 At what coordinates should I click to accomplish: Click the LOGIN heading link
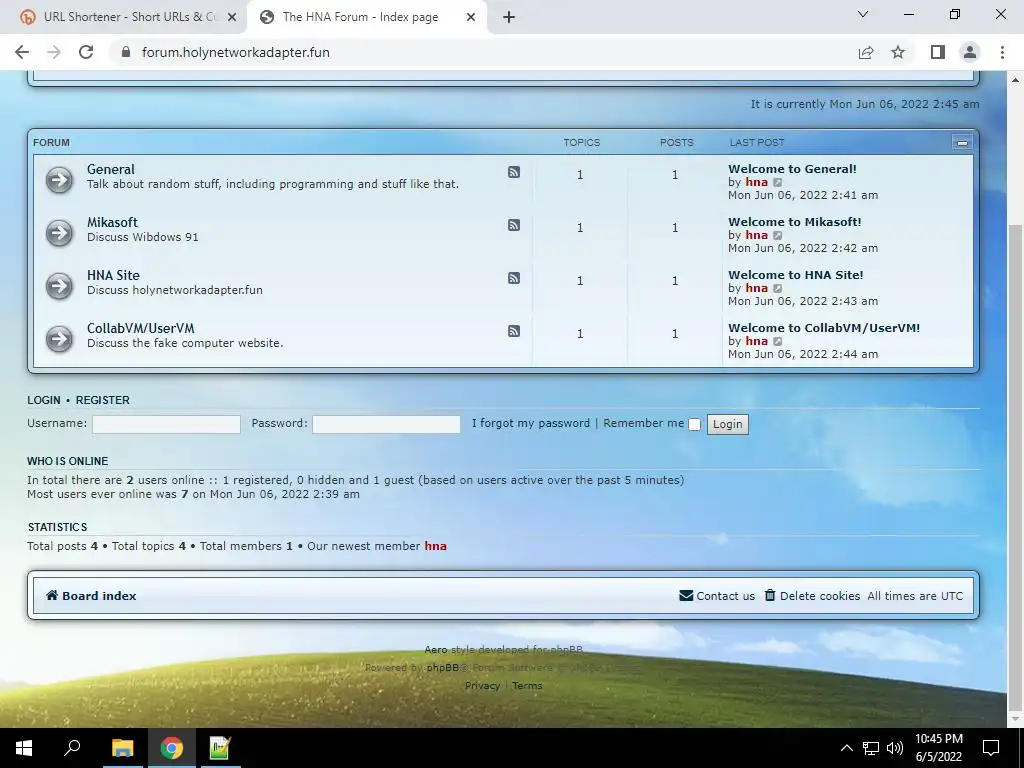[x=44, y=400]
